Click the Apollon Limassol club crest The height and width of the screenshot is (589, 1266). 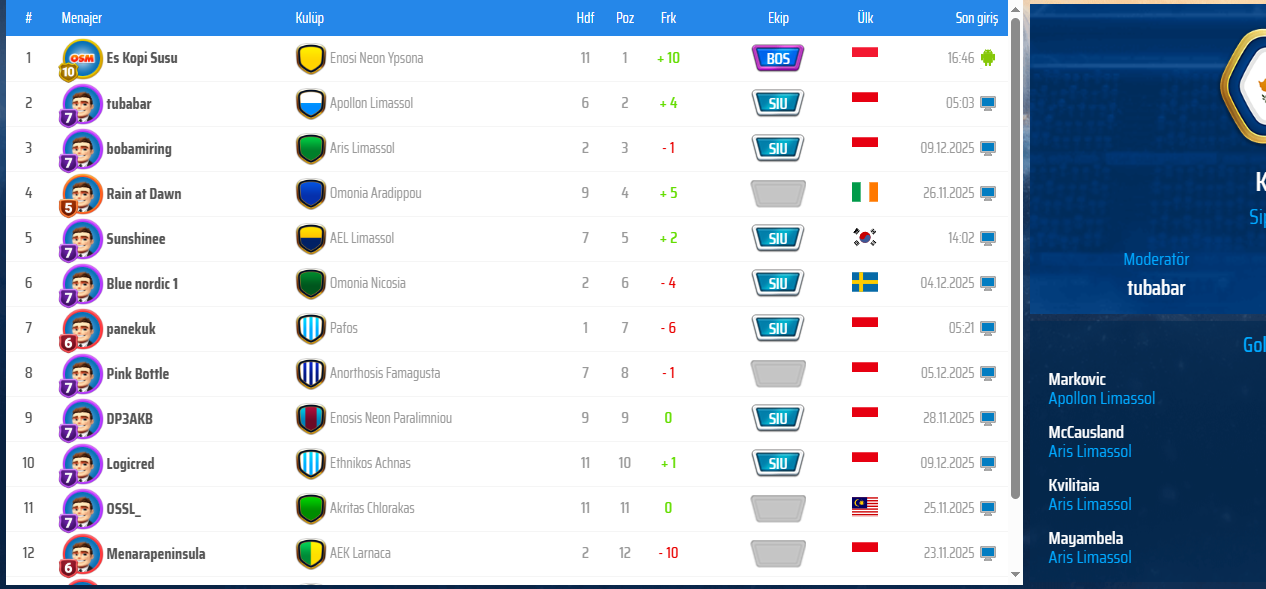click(x=310, y=103)
